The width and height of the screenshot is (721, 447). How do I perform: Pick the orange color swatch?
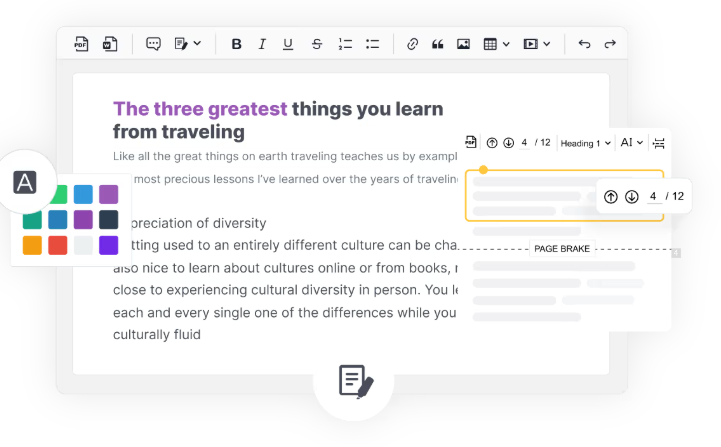point(32,245)
